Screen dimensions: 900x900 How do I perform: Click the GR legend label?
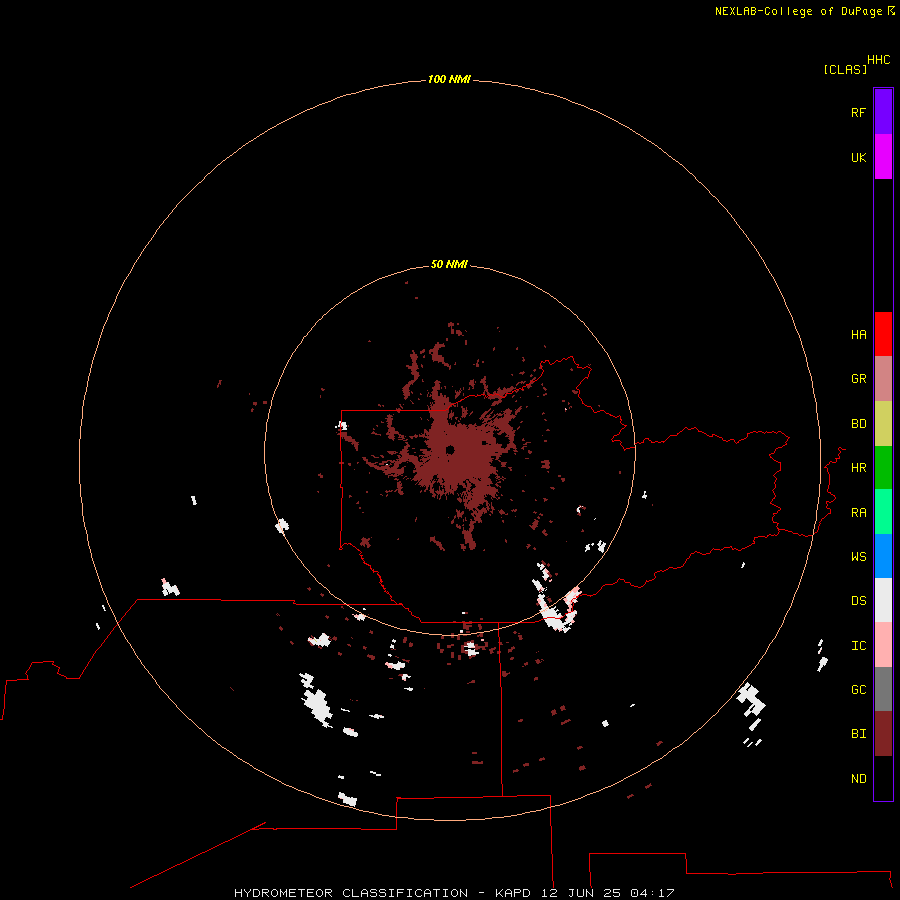[858, 379]
